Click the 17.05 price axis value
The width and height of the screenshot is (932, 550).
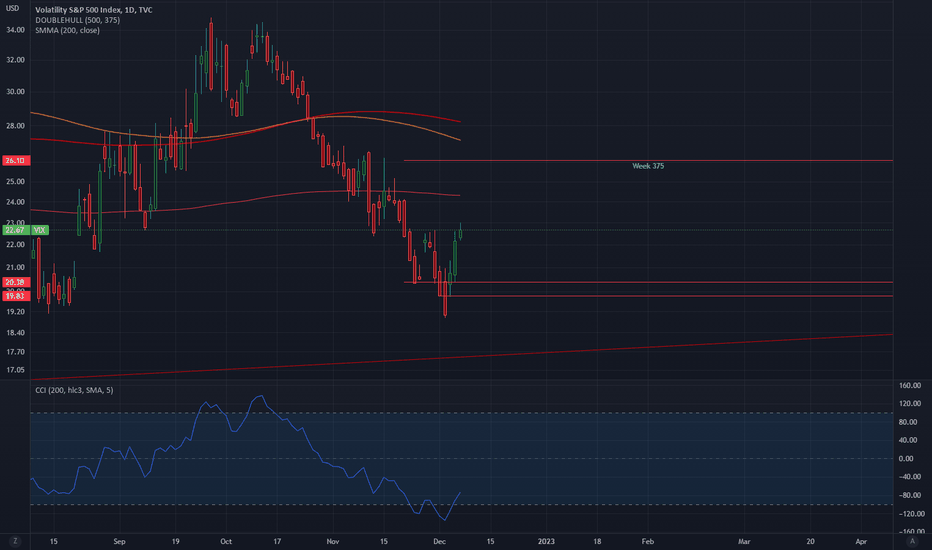pyautogui.click(x=15, y=370)
